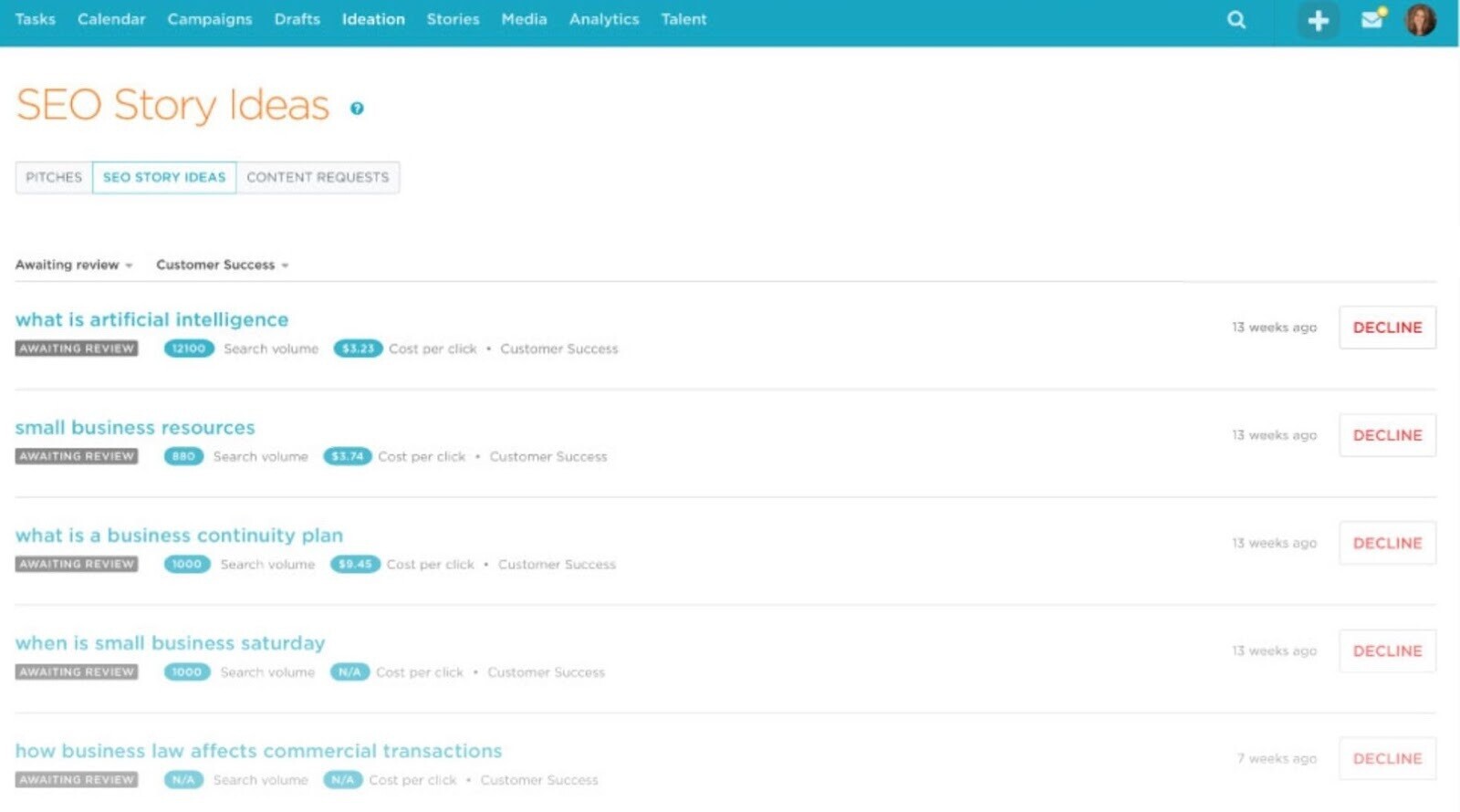Expand the Awaiting review filter dropdown
The height and width of the screenshot is (812, 1460).
[x=74, y=265]
